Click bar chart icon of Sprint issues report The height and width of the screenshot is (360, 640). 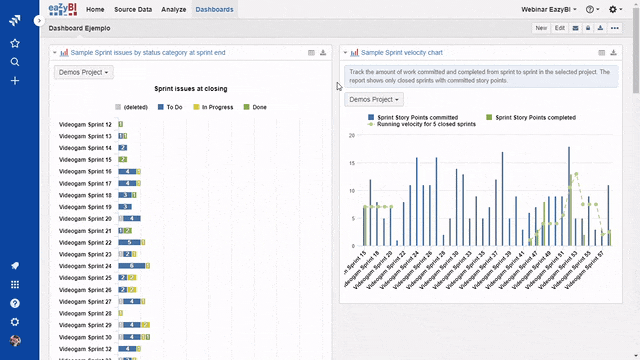(x=64, y=53)
